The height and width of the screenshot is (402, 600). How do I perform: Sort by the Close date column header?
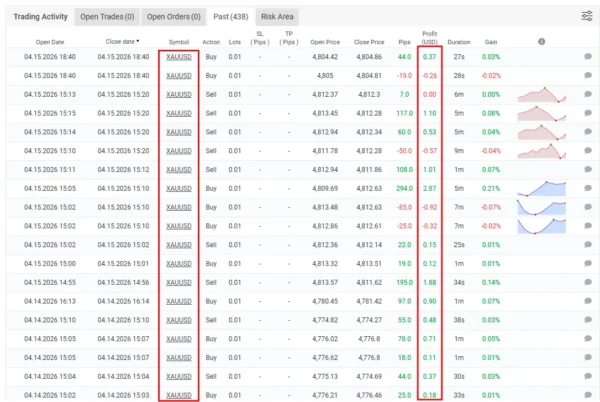tap(122, 41)
